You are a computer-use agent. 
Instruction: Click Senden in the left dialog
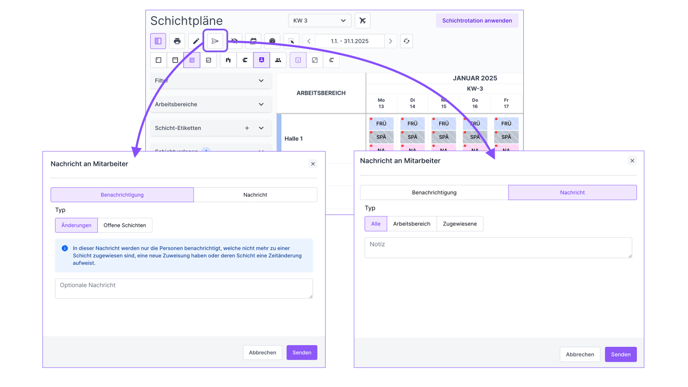pos(302,353)
